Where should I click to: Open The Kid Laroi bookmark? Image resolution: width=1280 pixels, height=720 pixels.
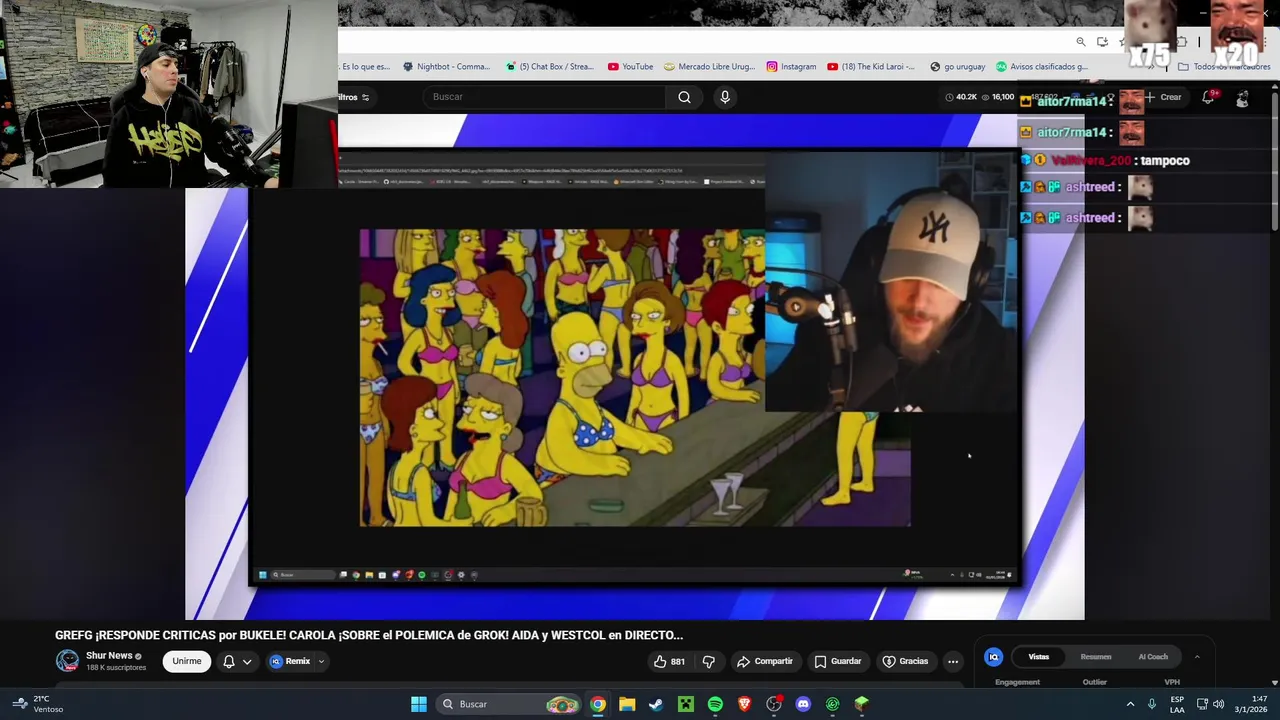click(871, 67)
